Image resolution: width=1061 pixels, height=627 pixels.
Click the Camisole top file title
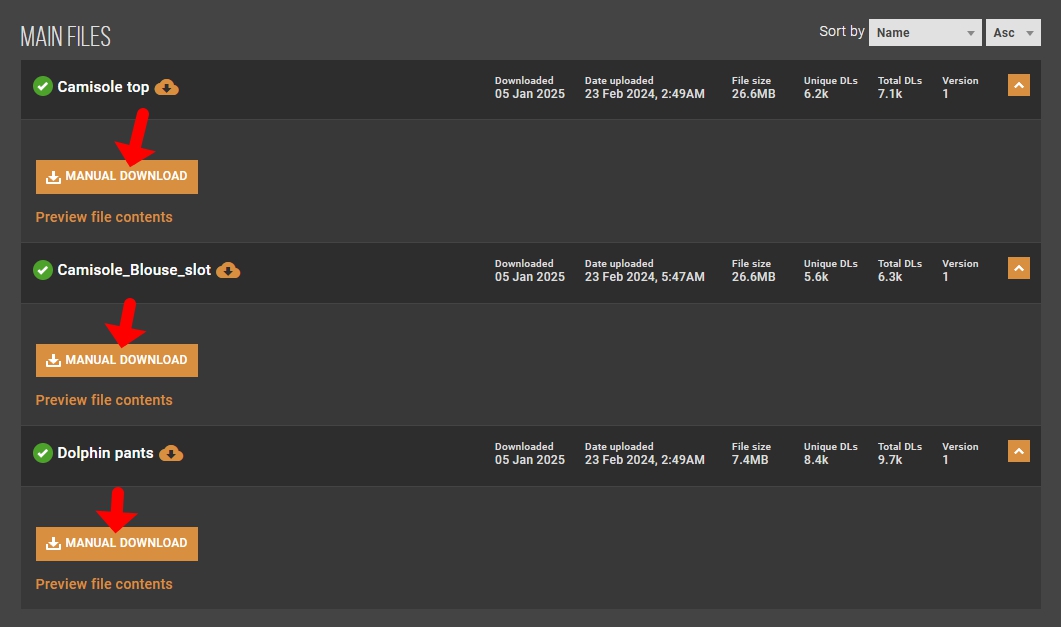click(x=103, y=87)
